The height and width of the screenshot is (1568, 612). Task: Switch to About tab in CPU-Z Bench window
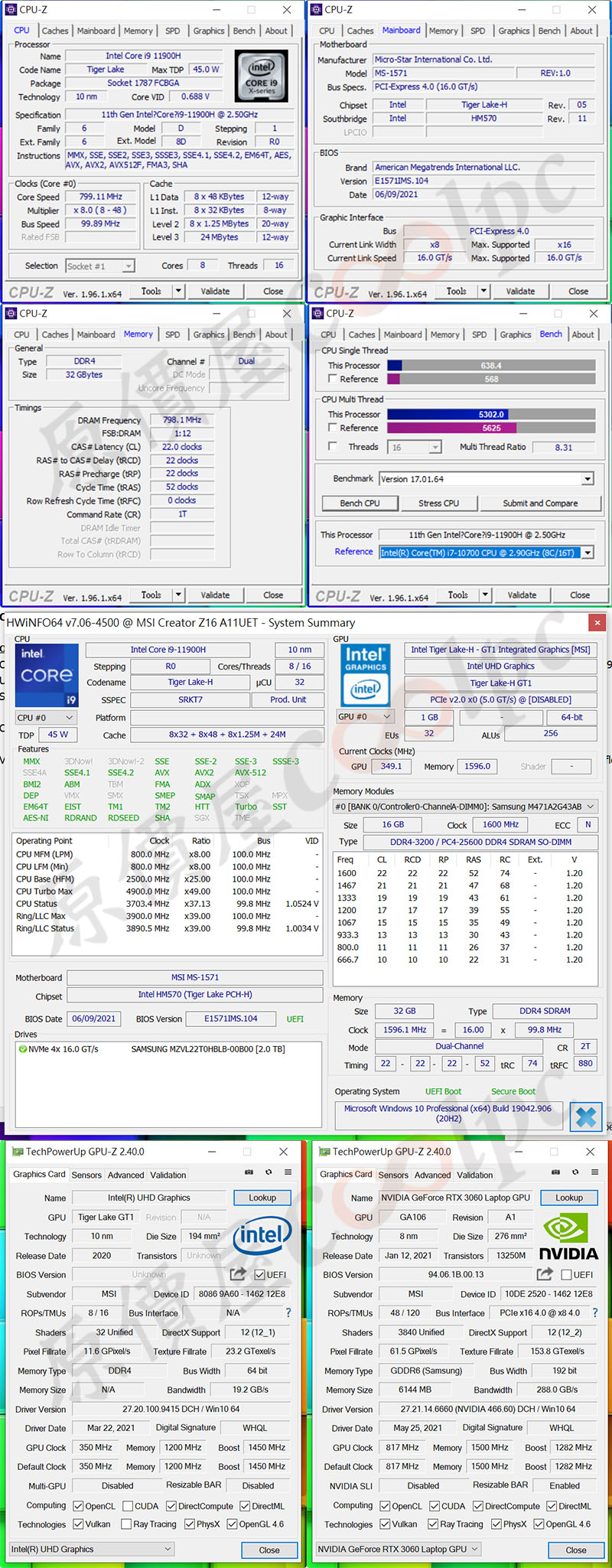click(x=583, y=334)
